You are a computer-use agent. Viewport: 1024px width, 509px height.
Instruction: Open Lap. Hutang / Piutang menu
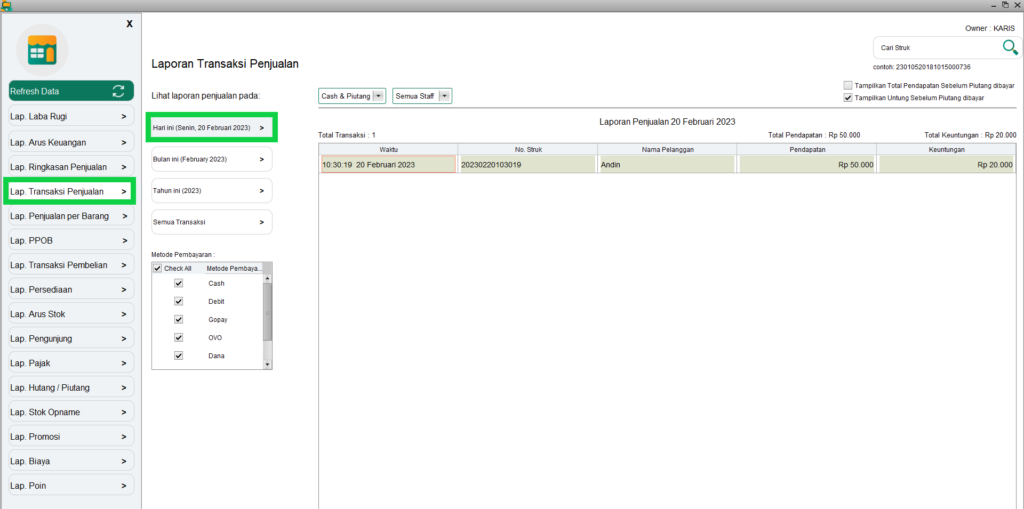pyautogui.click(x=70, y=387)
